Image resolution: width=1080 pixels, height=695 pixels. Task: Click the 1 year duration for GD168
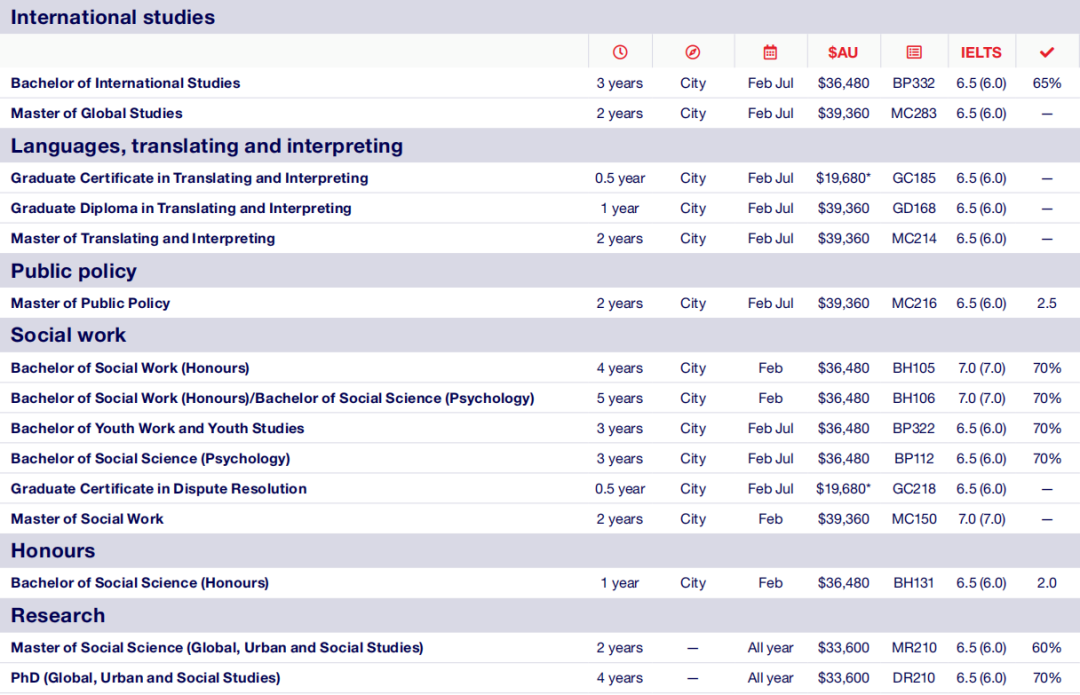[x=620, y=209]
